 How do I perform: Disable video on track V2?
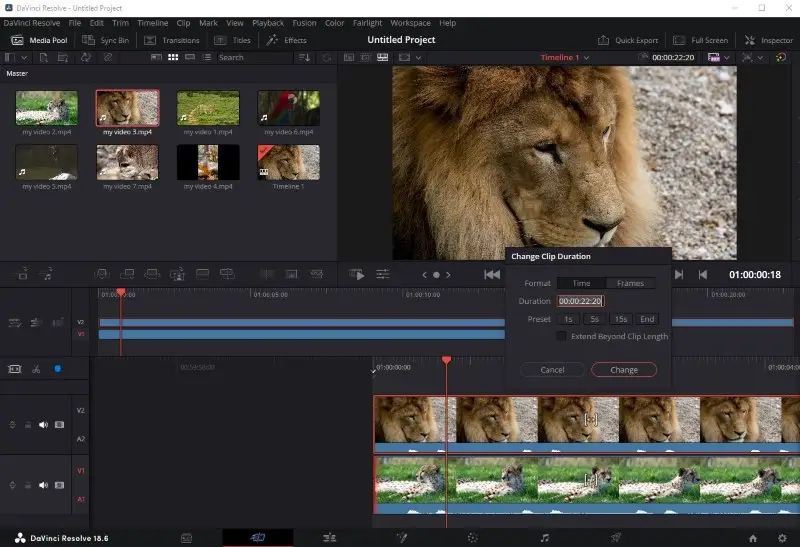pos(60,425)
